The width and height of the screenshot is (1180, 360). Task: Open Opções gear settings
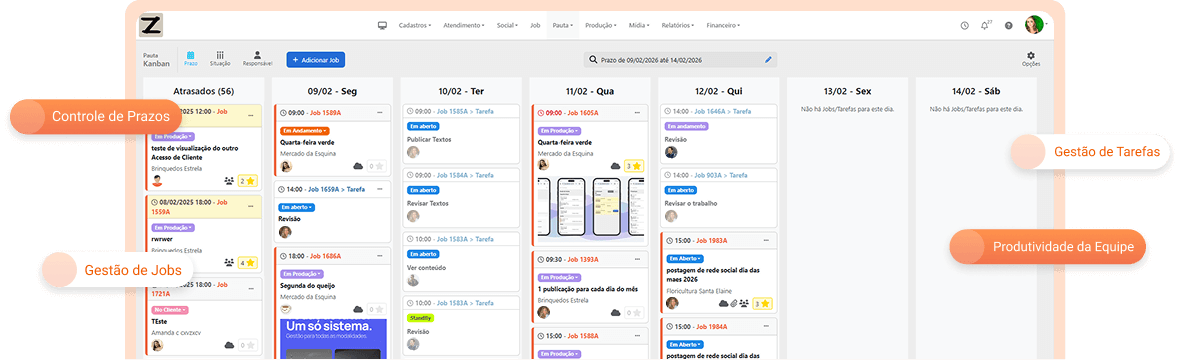coord(1031,59)
